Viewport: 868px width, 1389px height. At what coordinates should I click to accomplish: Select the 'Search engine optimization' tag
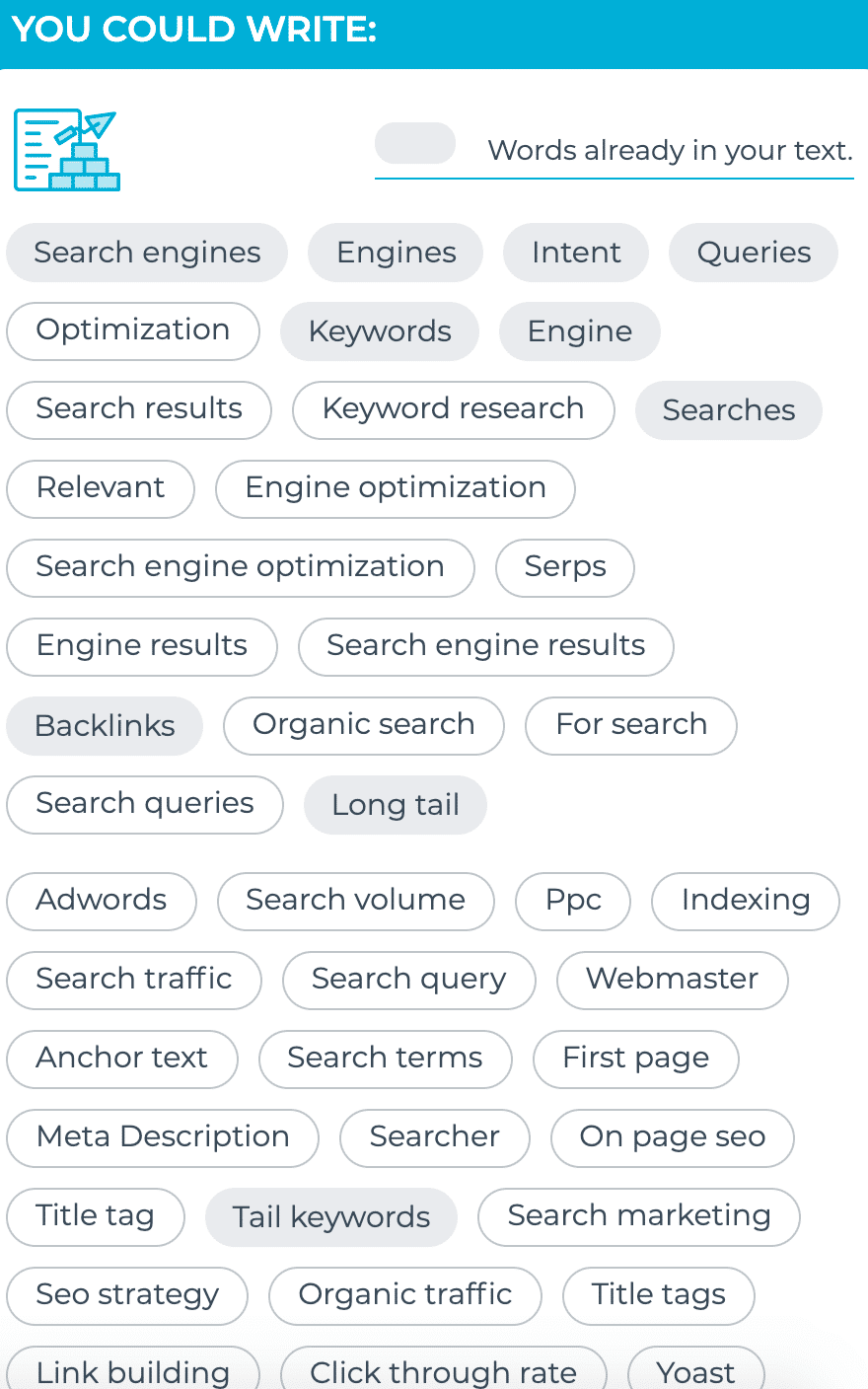pyautogui.click(x=241, y=568)
